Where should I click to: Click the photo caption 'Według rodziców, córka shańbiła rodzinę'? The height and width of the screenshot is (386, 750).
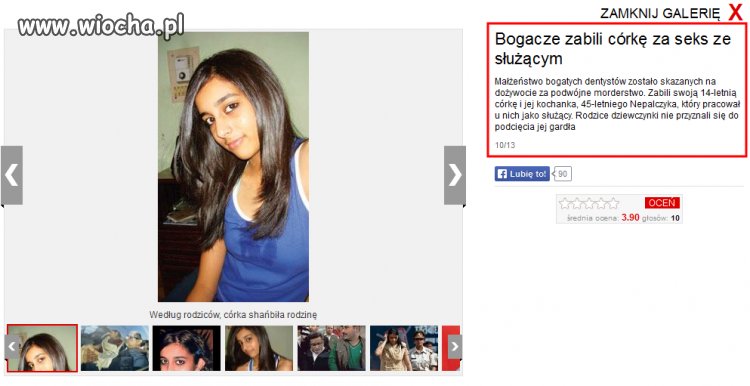(x=233, y=315)
